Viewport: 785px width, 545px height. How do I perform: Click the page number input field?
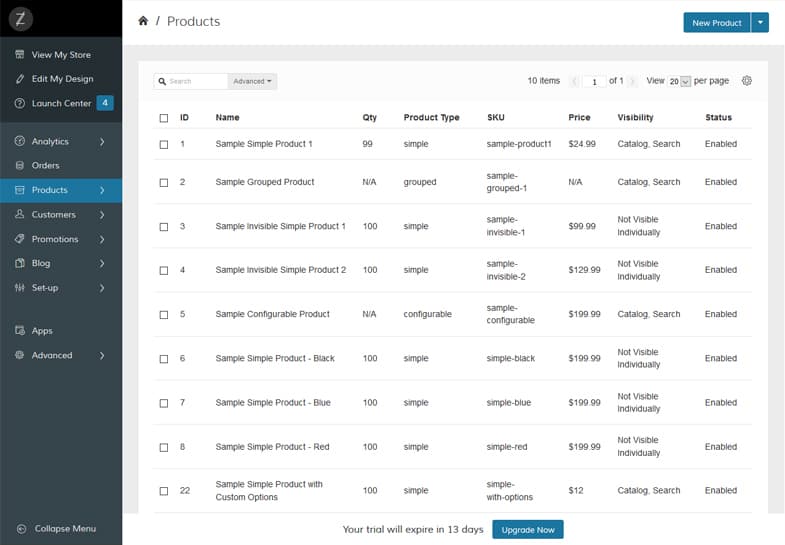pyautogui.click(x=594, y=82)
